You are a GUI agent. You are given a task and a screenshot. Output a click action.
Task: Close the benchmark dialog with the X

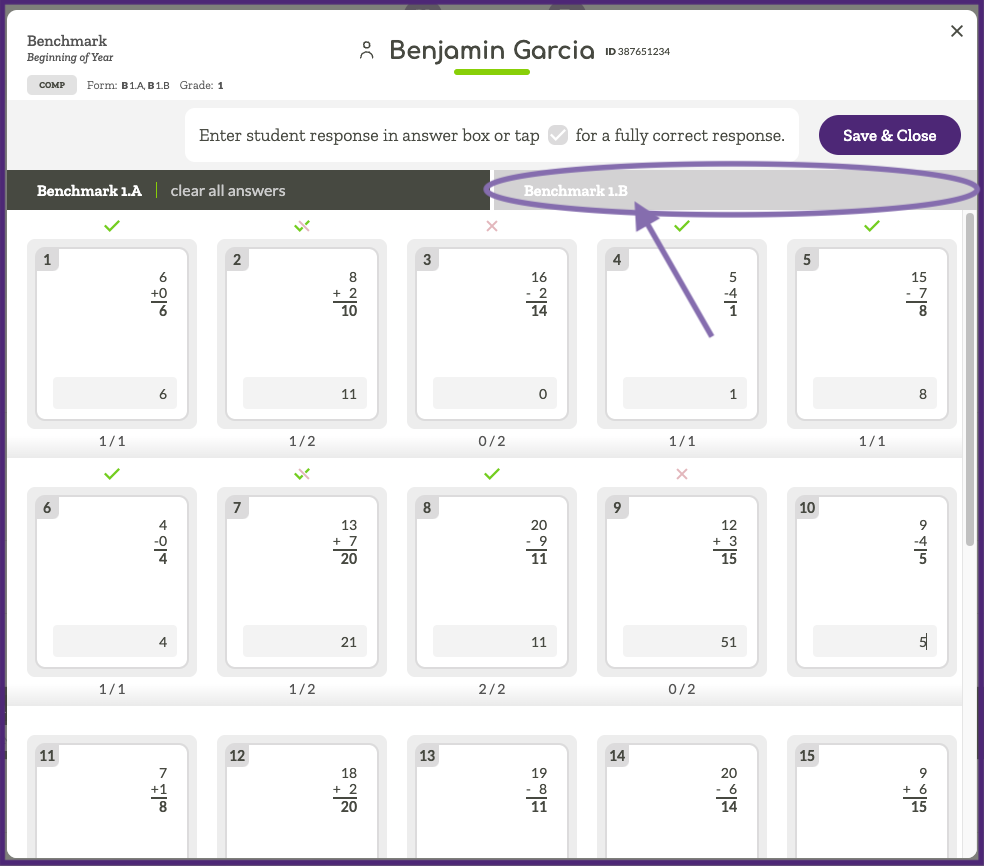(957, 31)
